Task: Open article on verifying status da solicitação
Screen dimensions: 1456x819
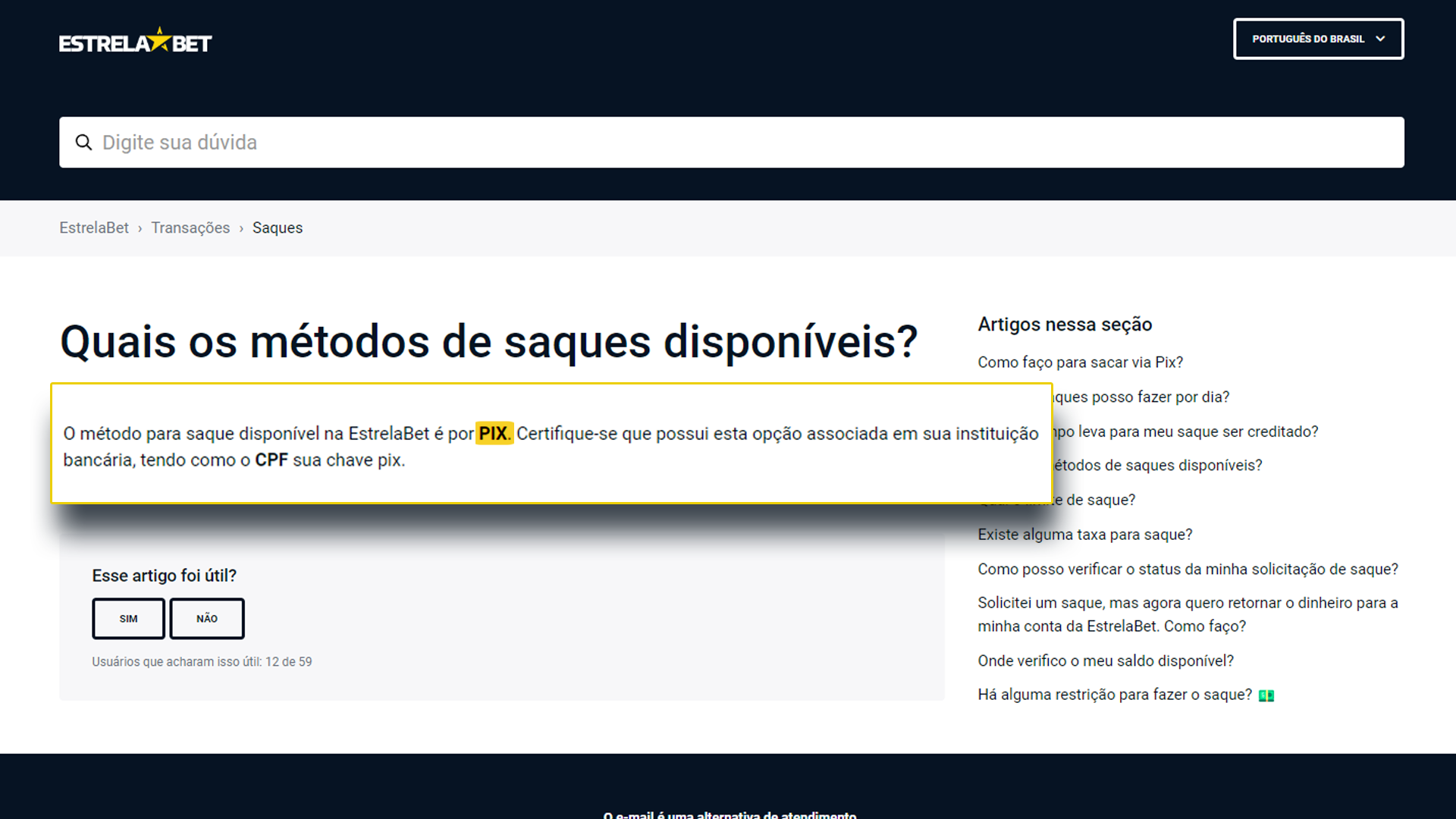Action: (x=1188, y=569)
